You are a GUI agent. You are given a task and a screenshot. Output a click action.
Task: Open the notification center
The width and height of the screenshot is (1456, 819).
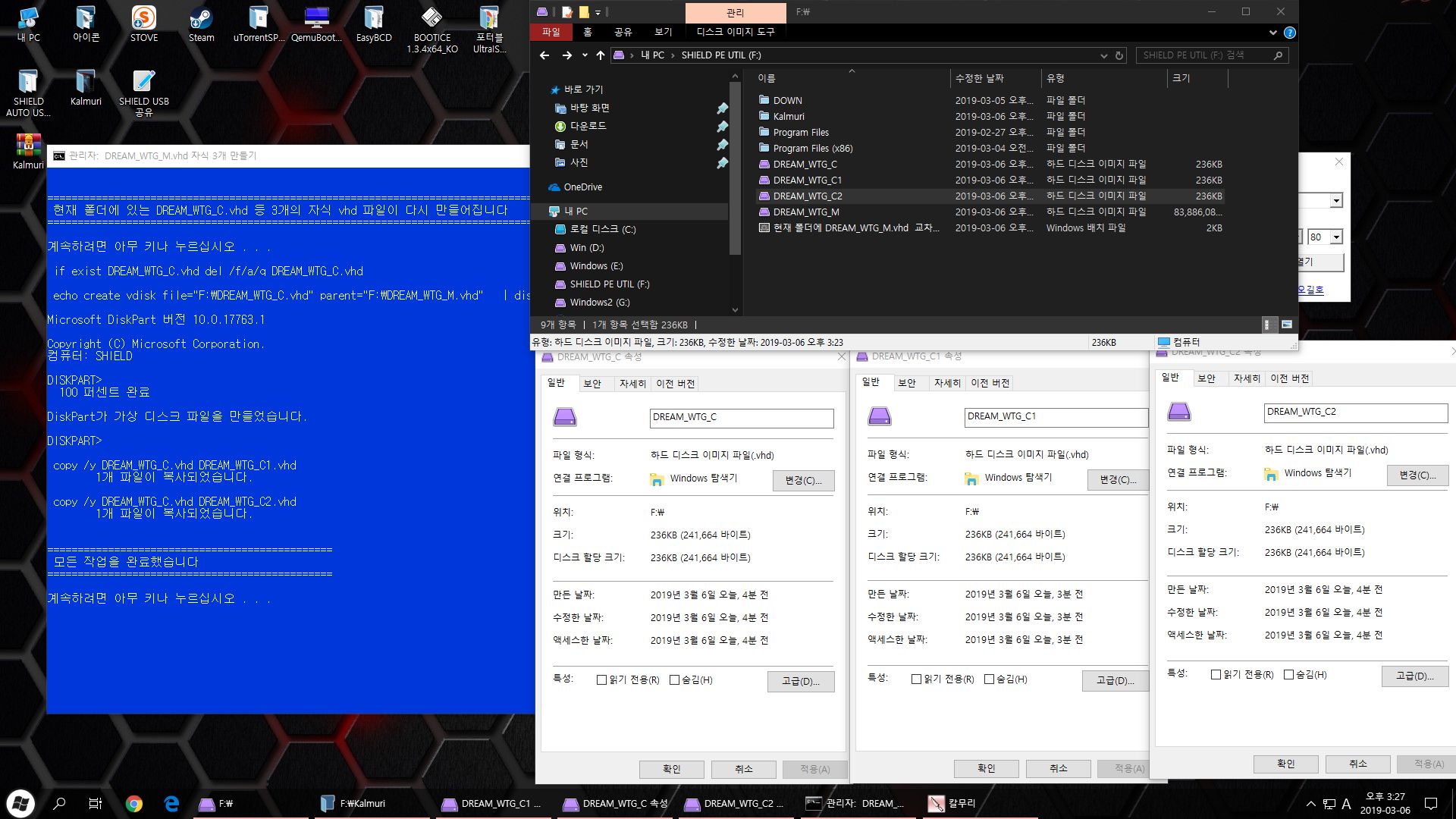coord(1431,804)
